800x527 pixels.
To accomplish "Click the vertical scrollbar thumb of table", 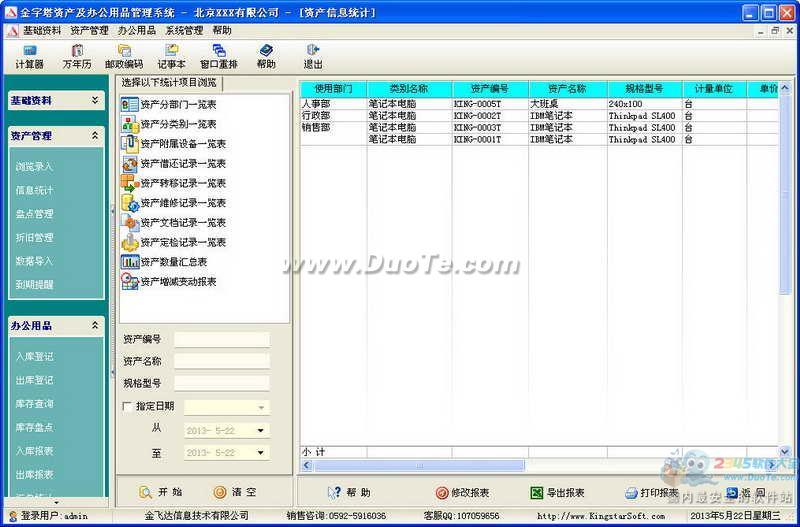I will [x=785, y=193].
